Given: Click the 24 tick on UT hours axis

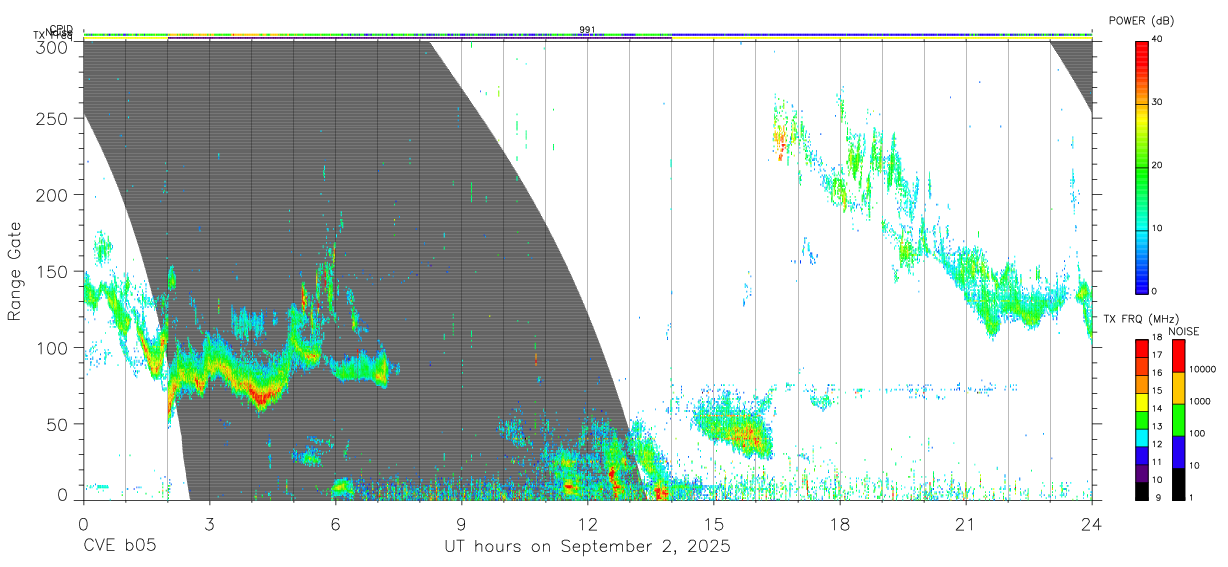Looking at the screenshot, I should point(1091,524).
